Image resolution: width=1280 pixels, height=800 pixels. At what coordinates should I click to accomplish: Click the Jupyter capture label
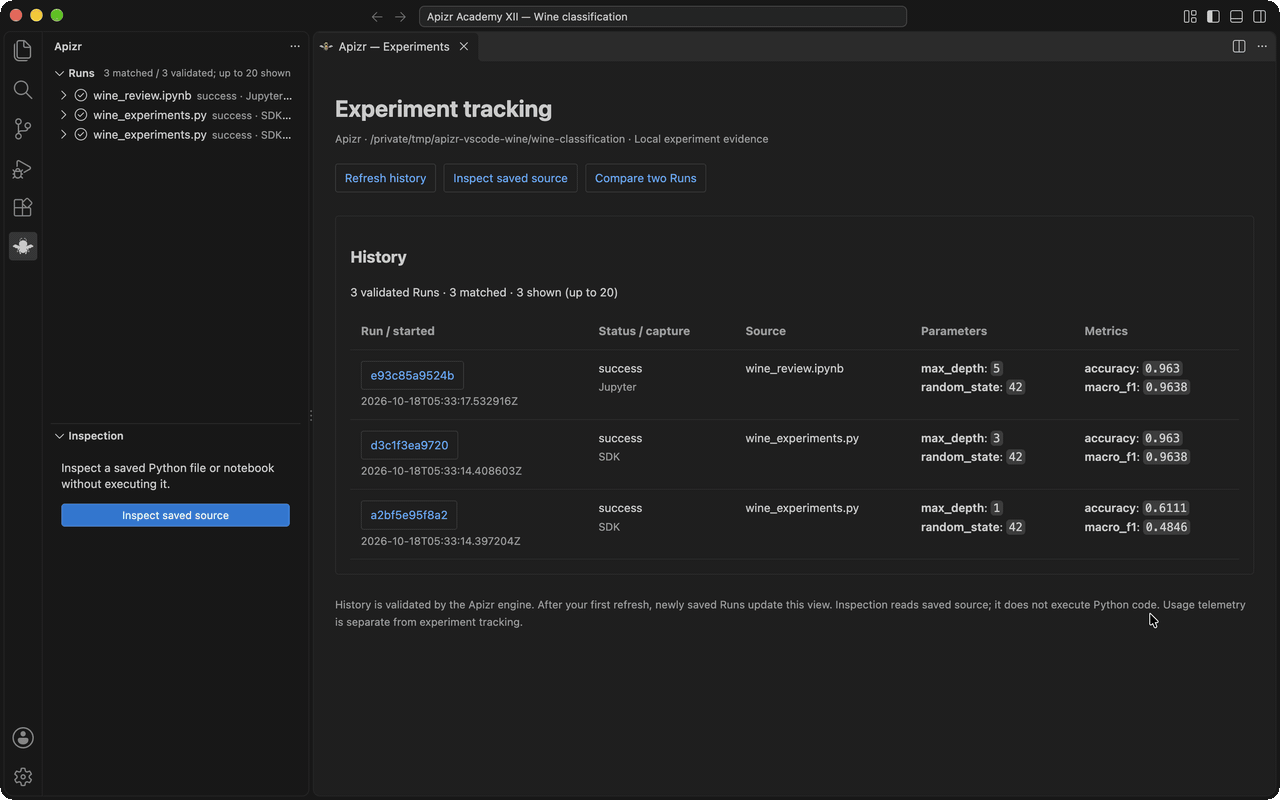(x=617, y=387)
